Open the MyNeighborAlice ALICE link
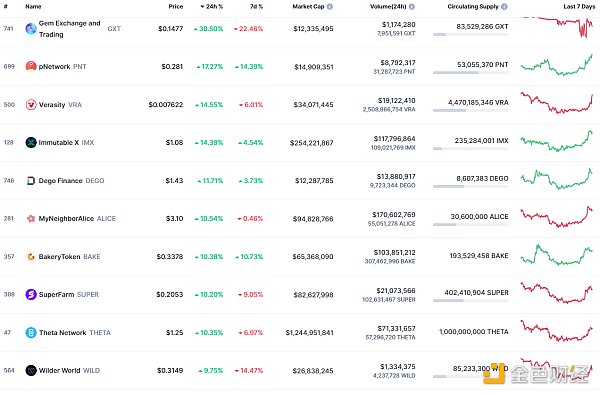 (x=77, y=219)
